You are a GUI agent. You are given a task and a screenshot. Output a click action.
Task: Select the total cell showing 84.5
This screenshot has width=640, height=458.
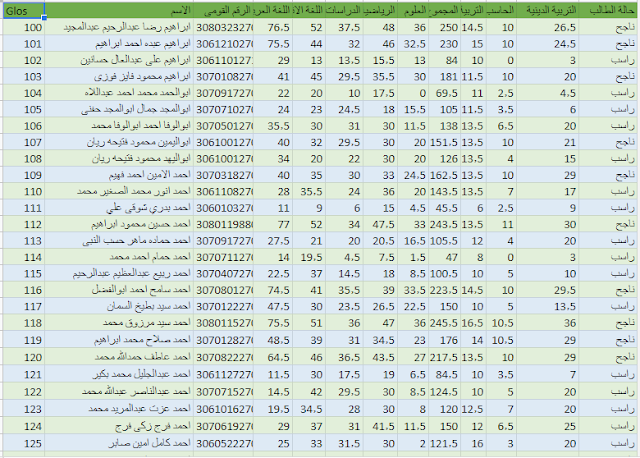tap(444, 374)
